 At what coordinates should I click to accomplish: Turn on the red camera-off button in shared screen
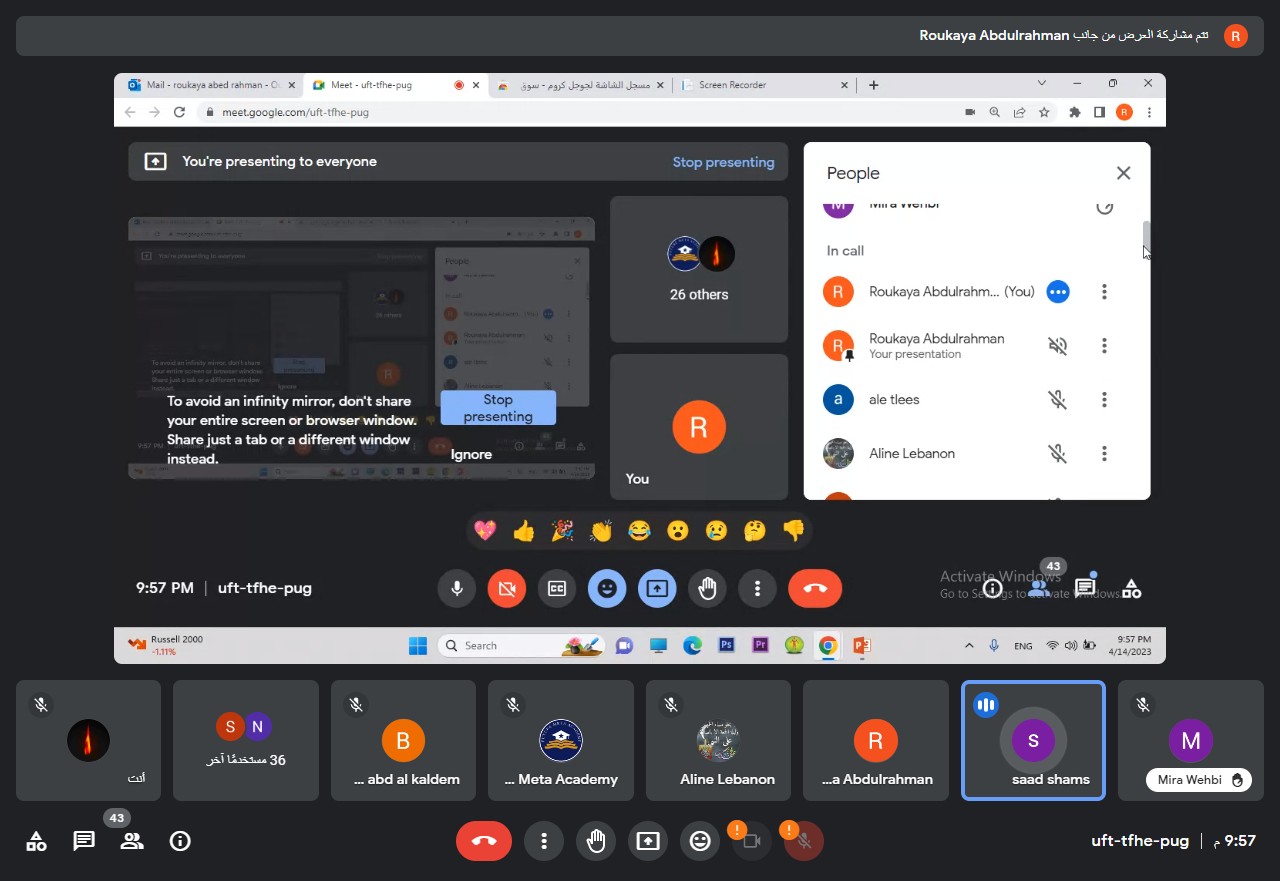pyautogui.click(x=507, y=589)
